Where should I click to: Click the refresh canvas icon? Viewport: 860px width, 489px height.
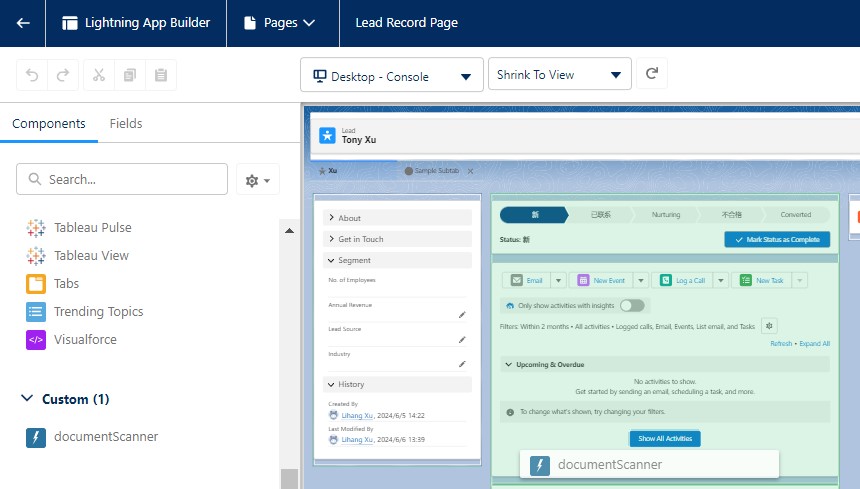tap(652, 74)
